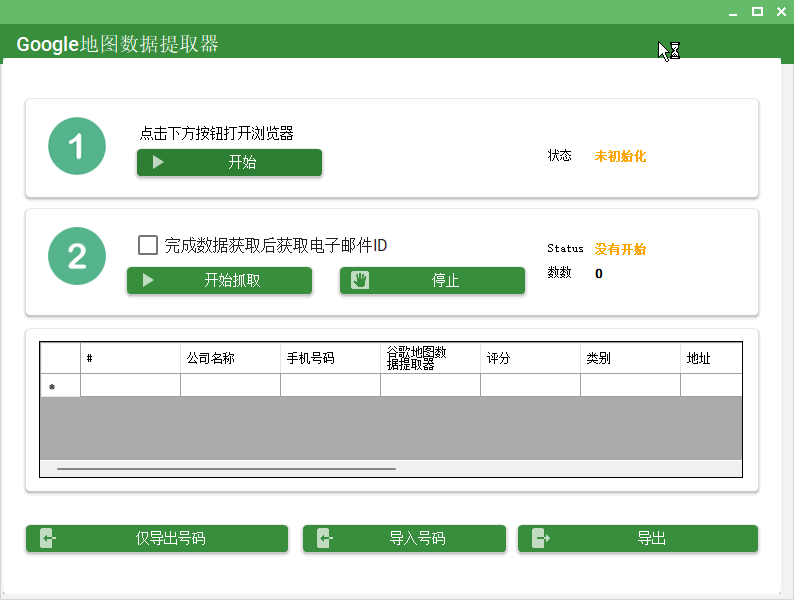Viewport: 794px width, 600px height.
Task: Click the play icon on 开始 button
Action: [158, 162]
